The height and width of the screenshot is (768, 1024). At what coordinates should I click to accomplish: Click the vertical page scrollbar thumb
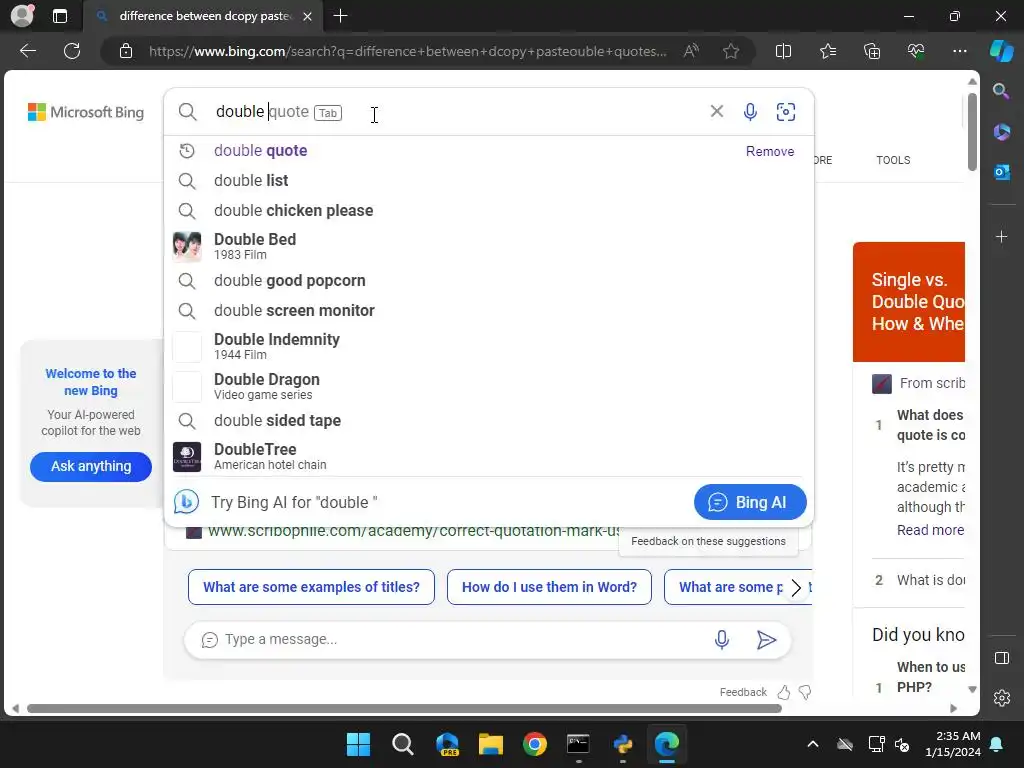[x=972, y=131]
